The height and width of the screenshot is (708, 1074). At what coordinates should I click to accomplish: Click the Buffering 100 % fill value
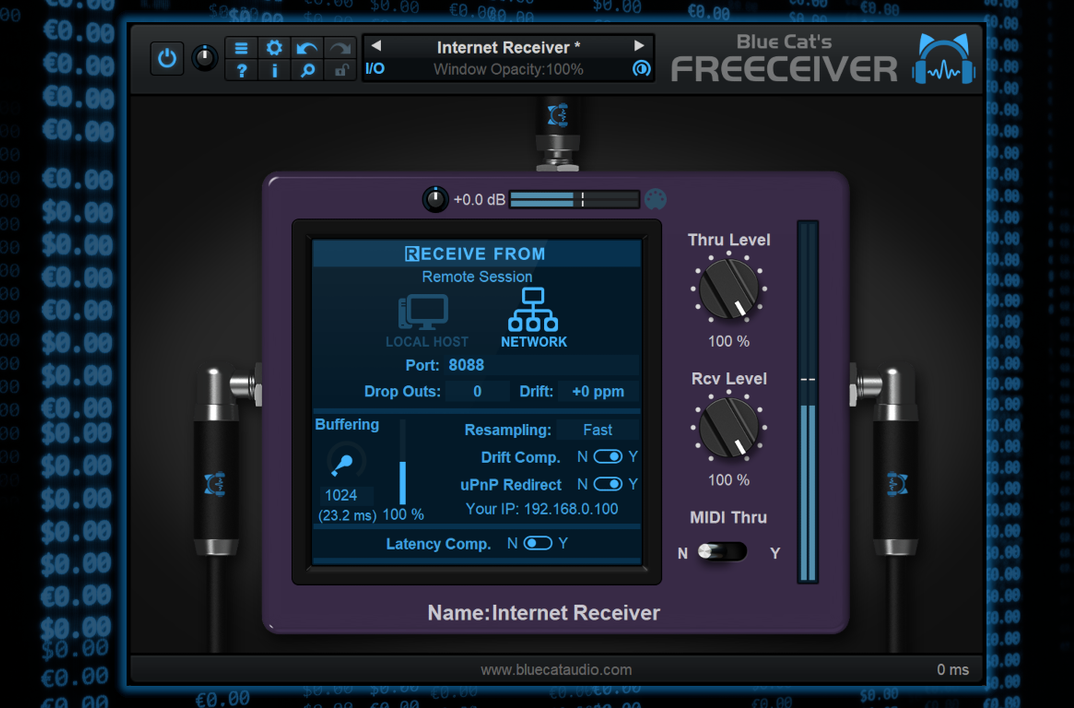point(403,514)
